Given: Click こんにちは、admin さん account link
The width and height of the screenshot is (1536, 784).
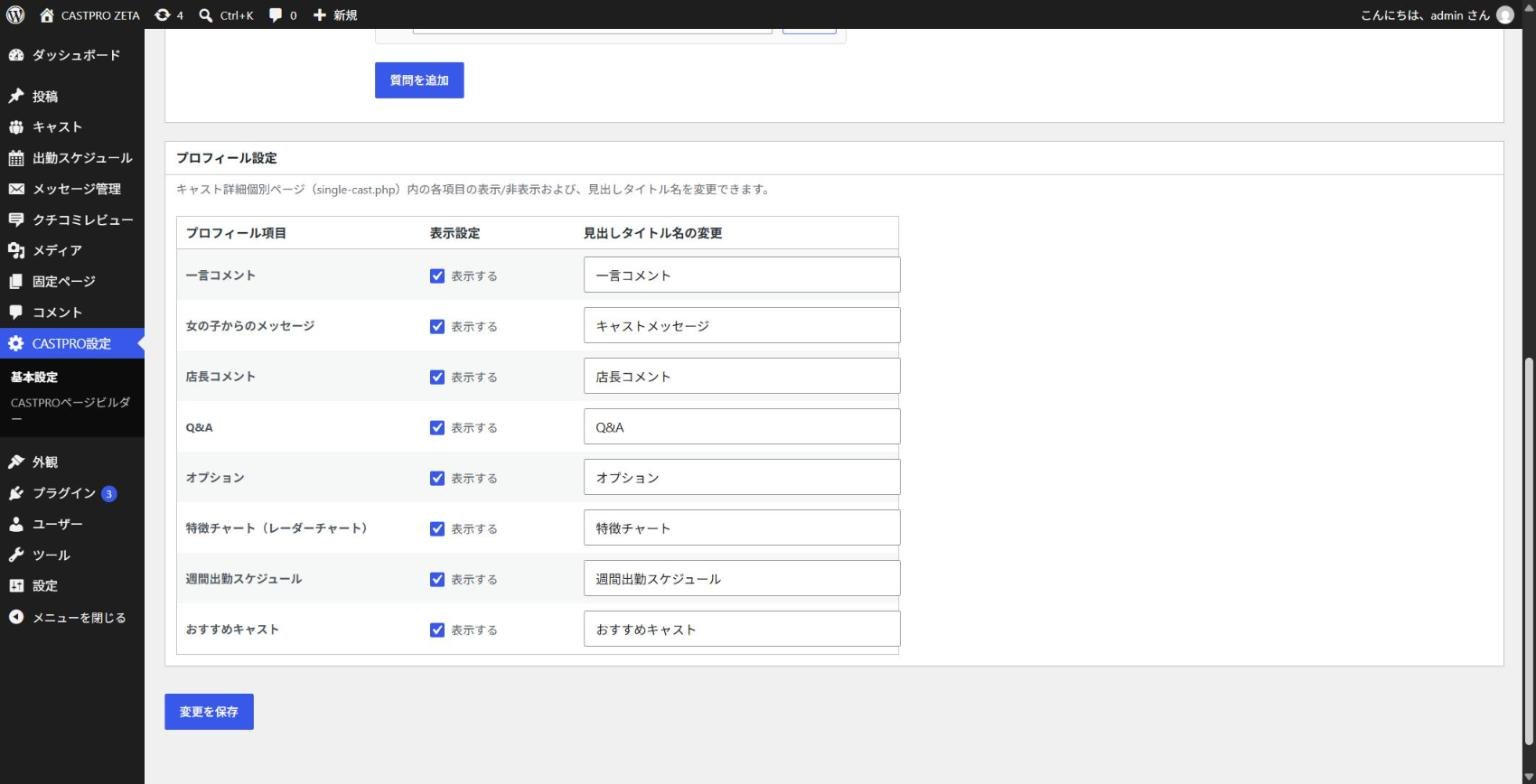Looking at the screenshot, I should coord(1425,15).
